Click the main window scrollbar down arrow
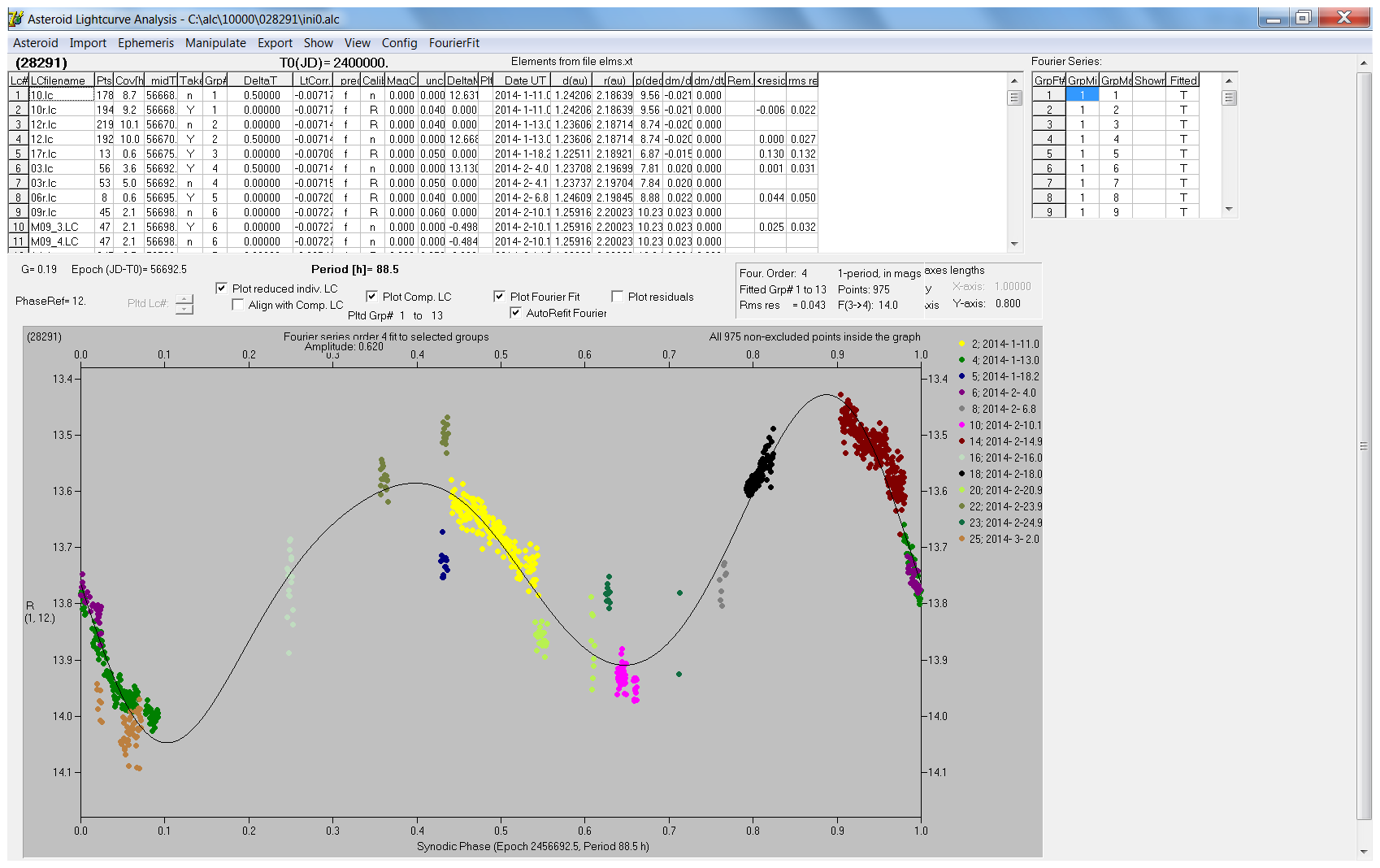Viewport: 1380px width, 868px height. (1363, 852)
